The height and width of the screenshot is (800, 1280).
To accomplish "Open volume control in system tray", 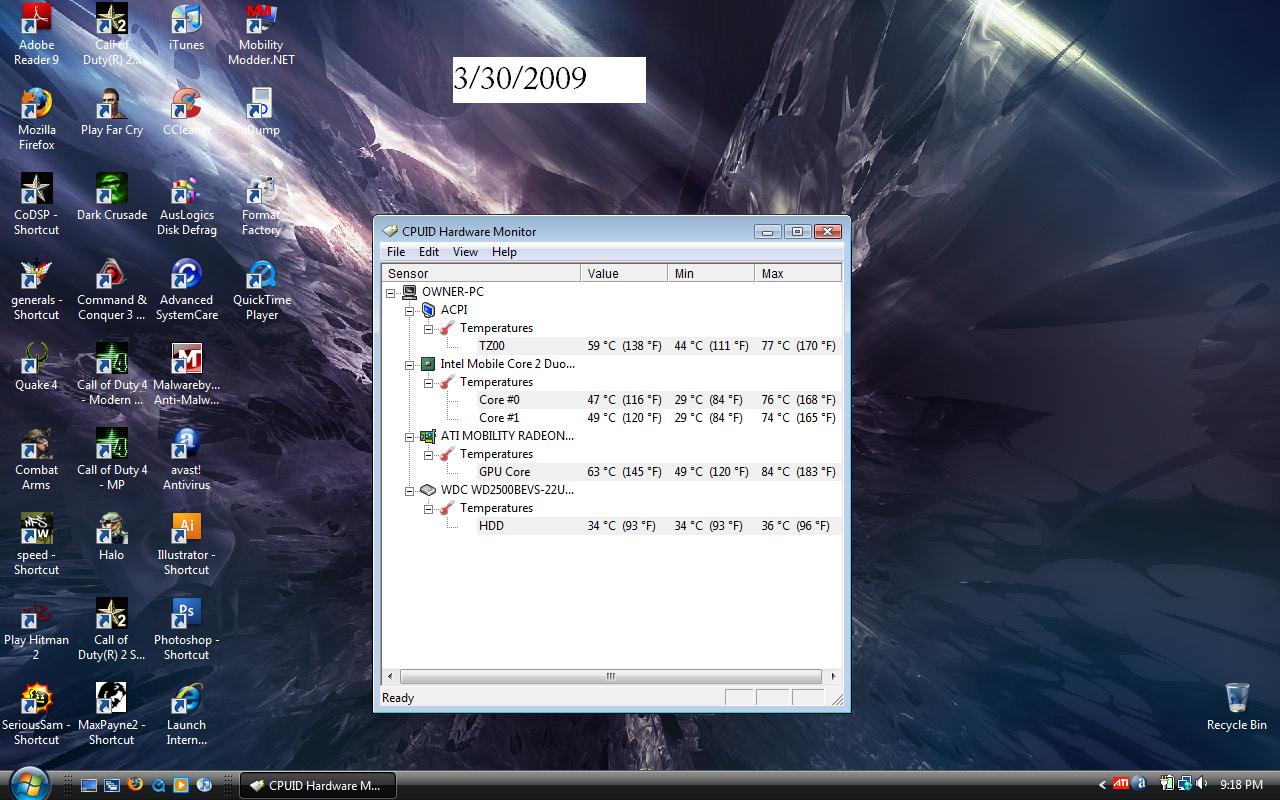I will pos(1201,785).
